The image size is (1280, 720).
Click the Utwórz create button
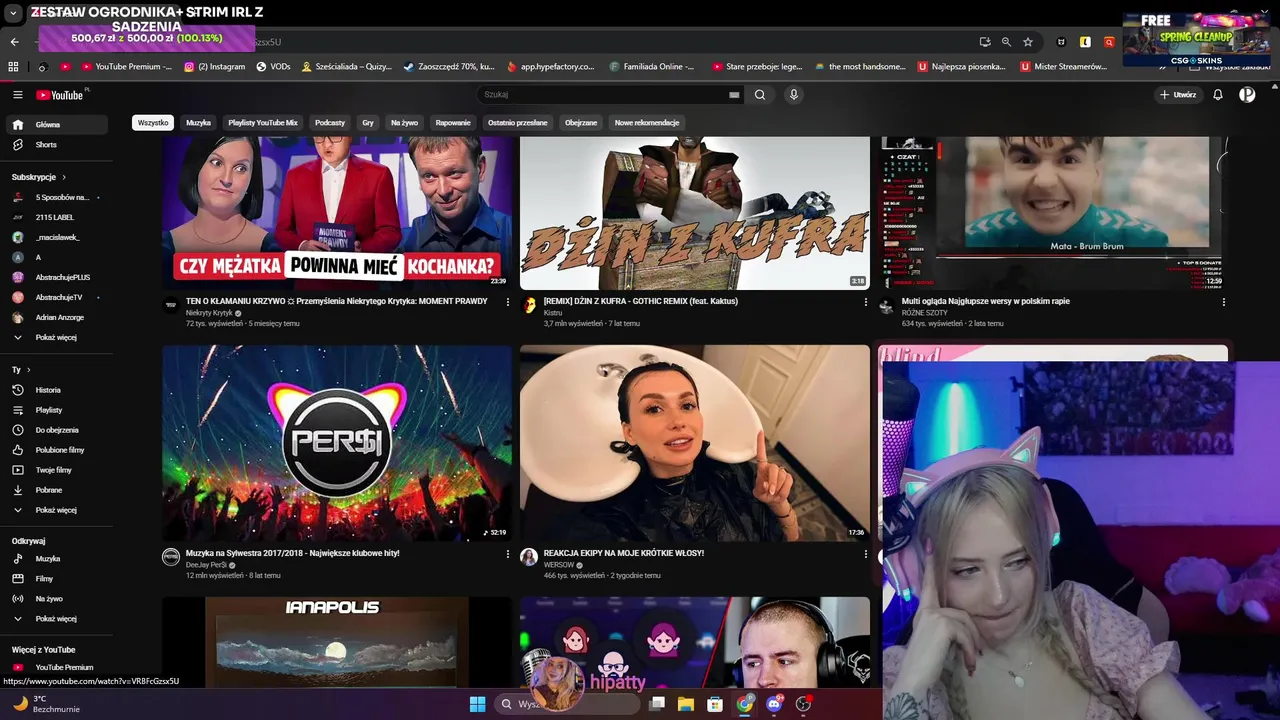coord(1178,95)
